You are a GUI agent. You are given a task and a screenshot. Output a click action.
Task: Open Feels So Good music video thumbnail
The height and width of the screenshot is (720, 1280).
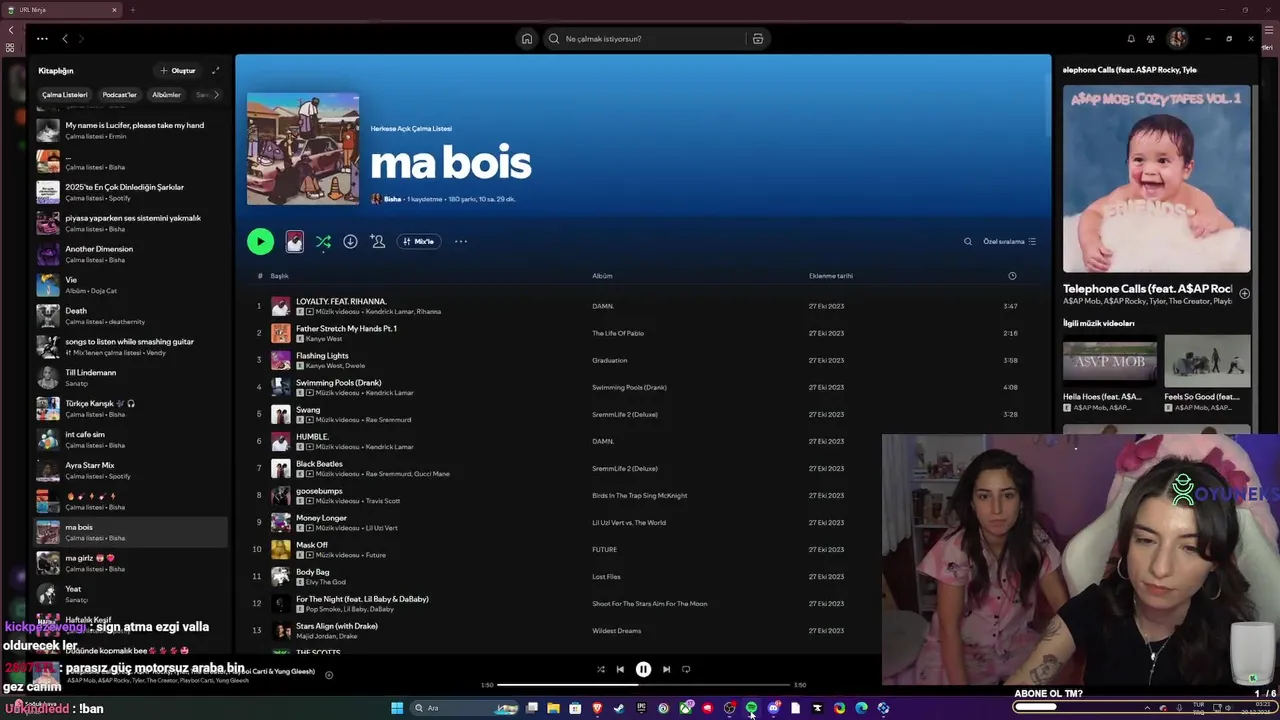click(1207, 360)
